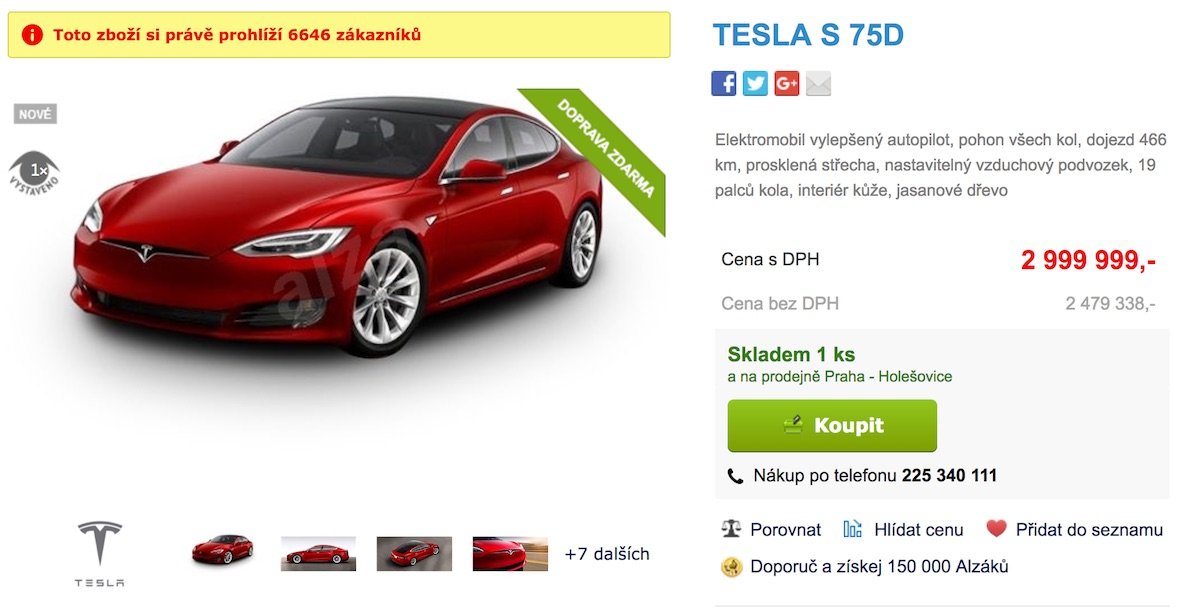Image resolution: width=1200 pixels, height=613 pixels.
Task: Click the red alert info icon
Action: (x=32, y=35)
